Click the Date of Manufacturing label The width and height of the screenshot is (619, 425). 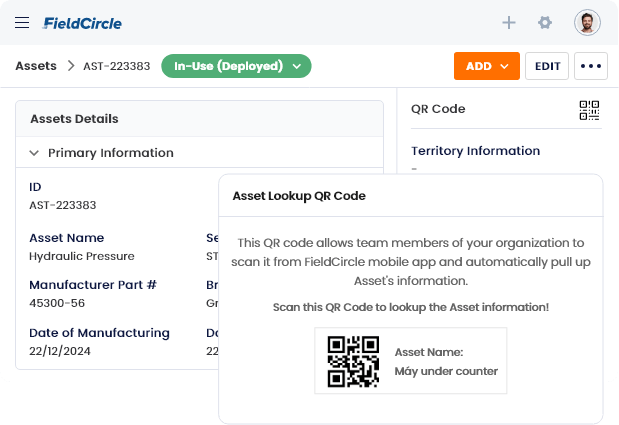tap(99, 333)
